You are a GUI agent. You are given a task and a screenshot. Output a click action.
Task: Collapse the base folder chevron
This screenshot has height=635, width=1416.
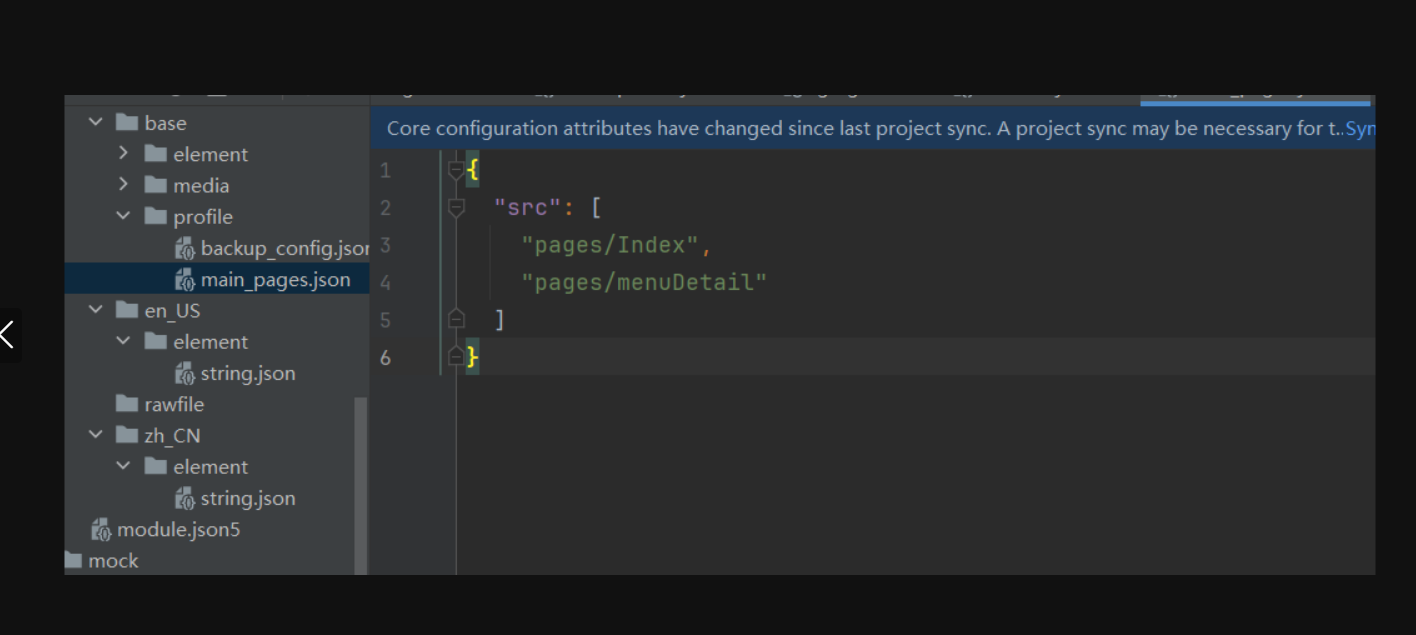click(x=96, y=123)
